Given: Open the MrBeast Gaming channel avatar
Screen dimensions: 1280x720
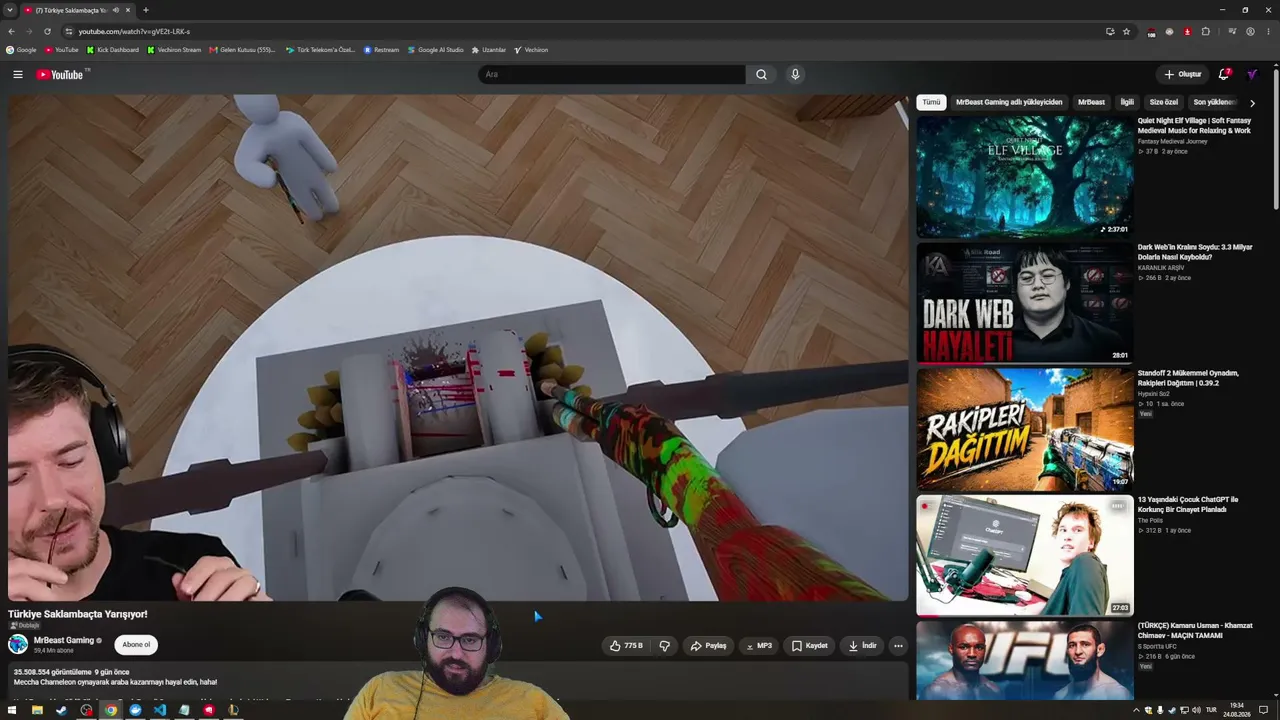Looking at the screenshot, I should point(18,645).
